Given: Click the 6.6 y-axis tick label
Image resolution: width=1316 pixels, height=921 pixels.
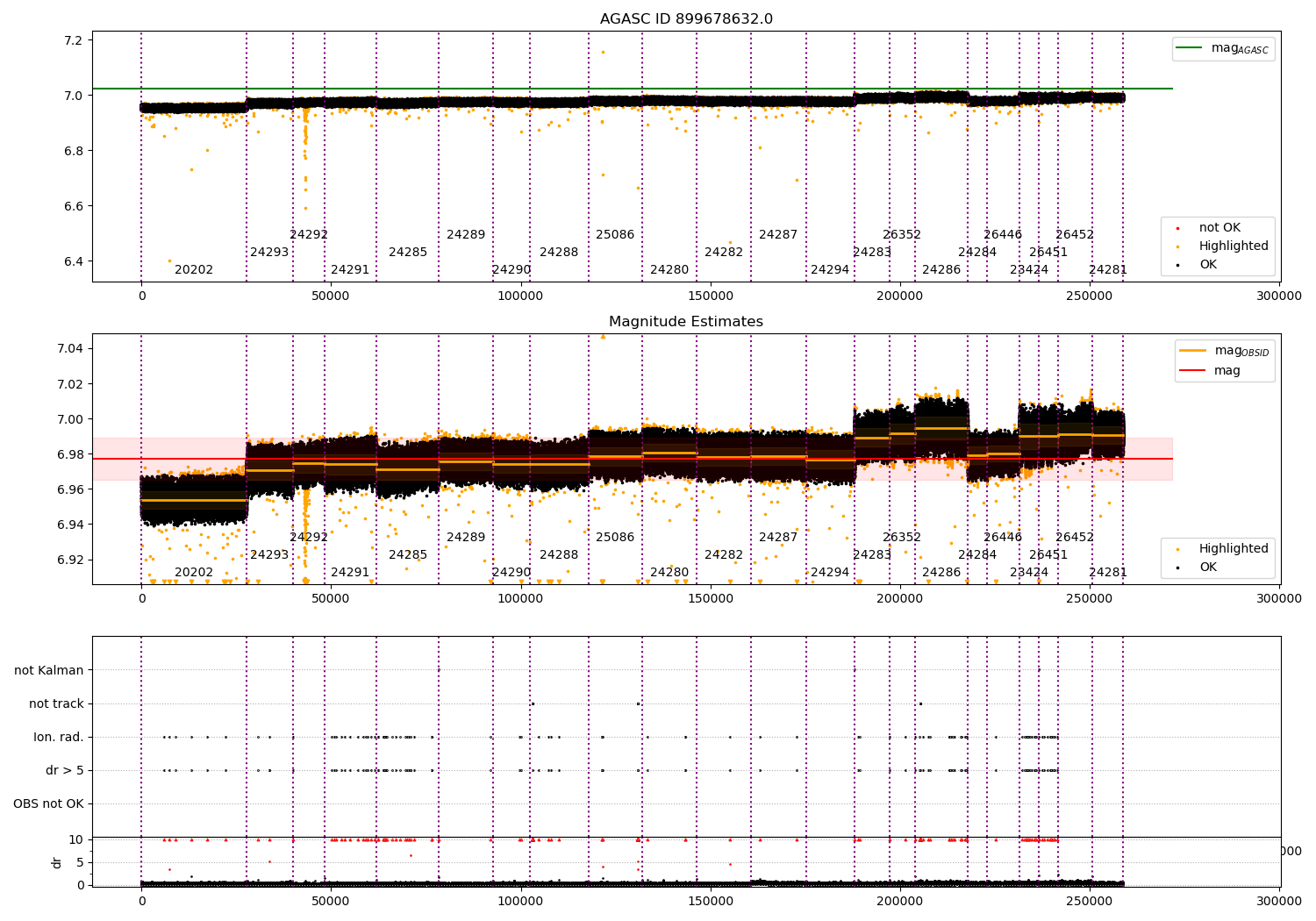Looking at the screenshot, I should 74,206.
